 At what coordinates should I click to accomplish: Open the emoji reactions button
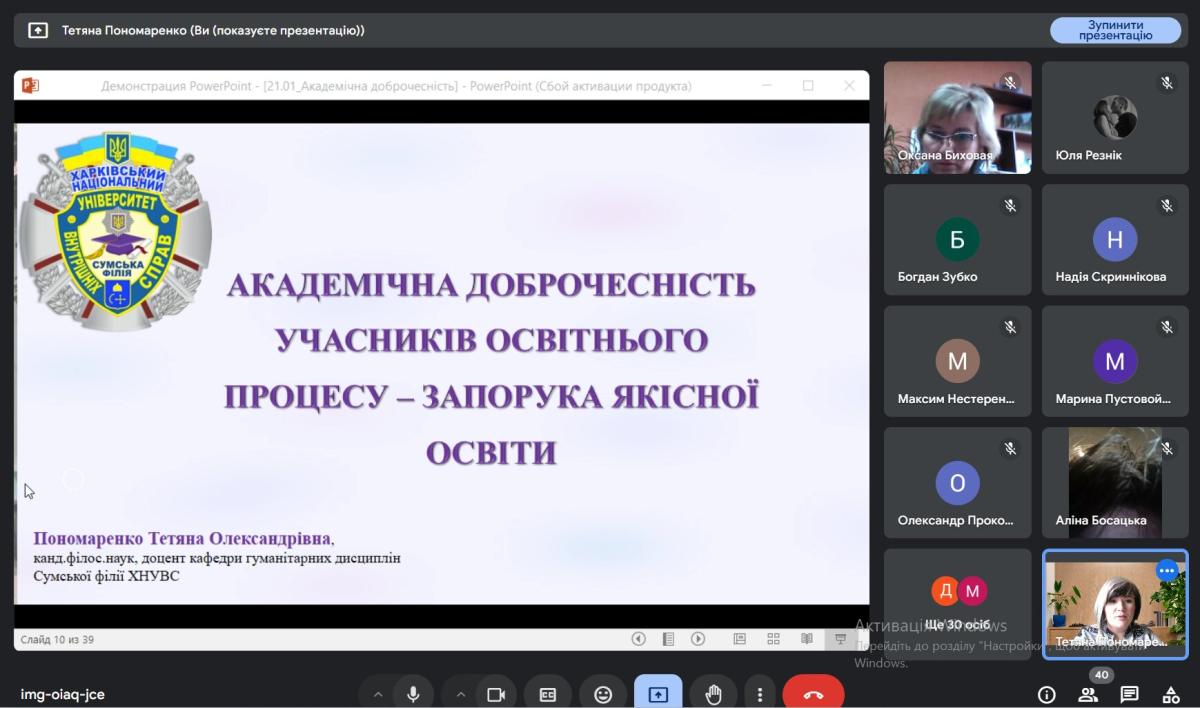(603, 694)
